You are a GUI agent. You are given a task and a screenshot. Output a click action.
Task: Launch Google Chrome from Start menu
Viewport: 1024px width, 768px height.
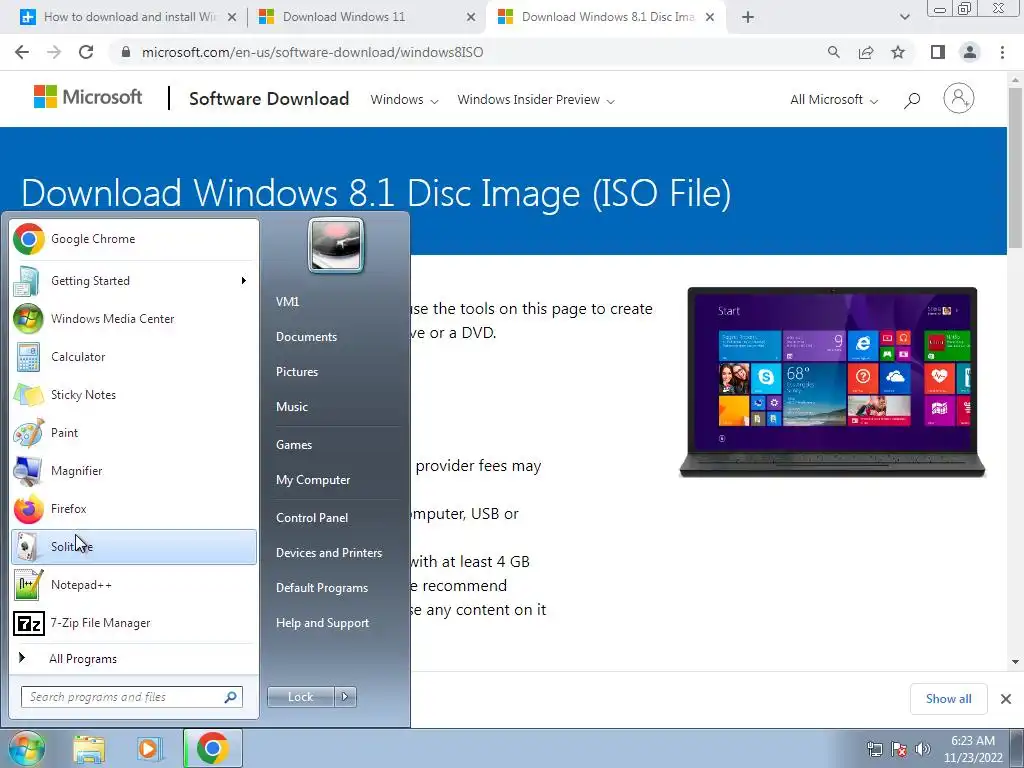[x=134, y=239]
